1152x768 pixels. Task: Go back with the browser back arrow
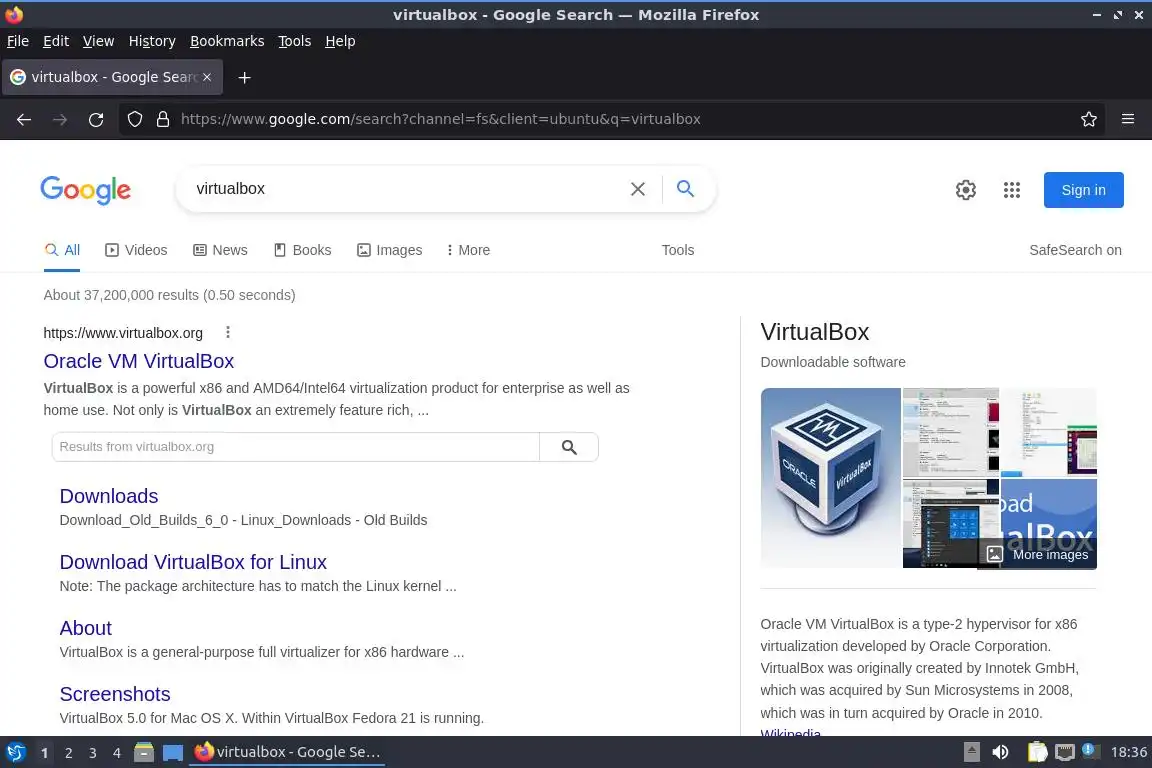(x=24, y=119)
